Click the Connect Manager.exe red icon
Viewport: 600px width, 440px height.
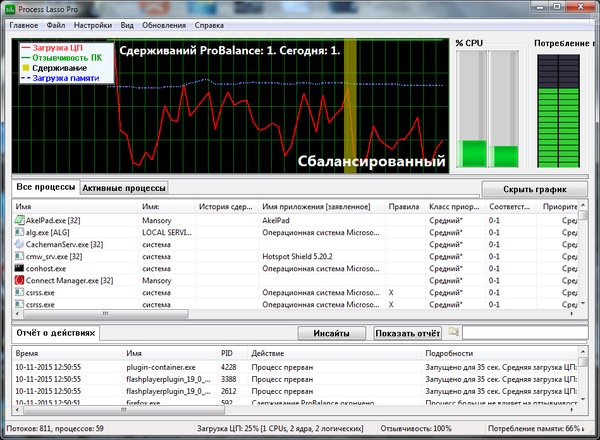[18, 280]
